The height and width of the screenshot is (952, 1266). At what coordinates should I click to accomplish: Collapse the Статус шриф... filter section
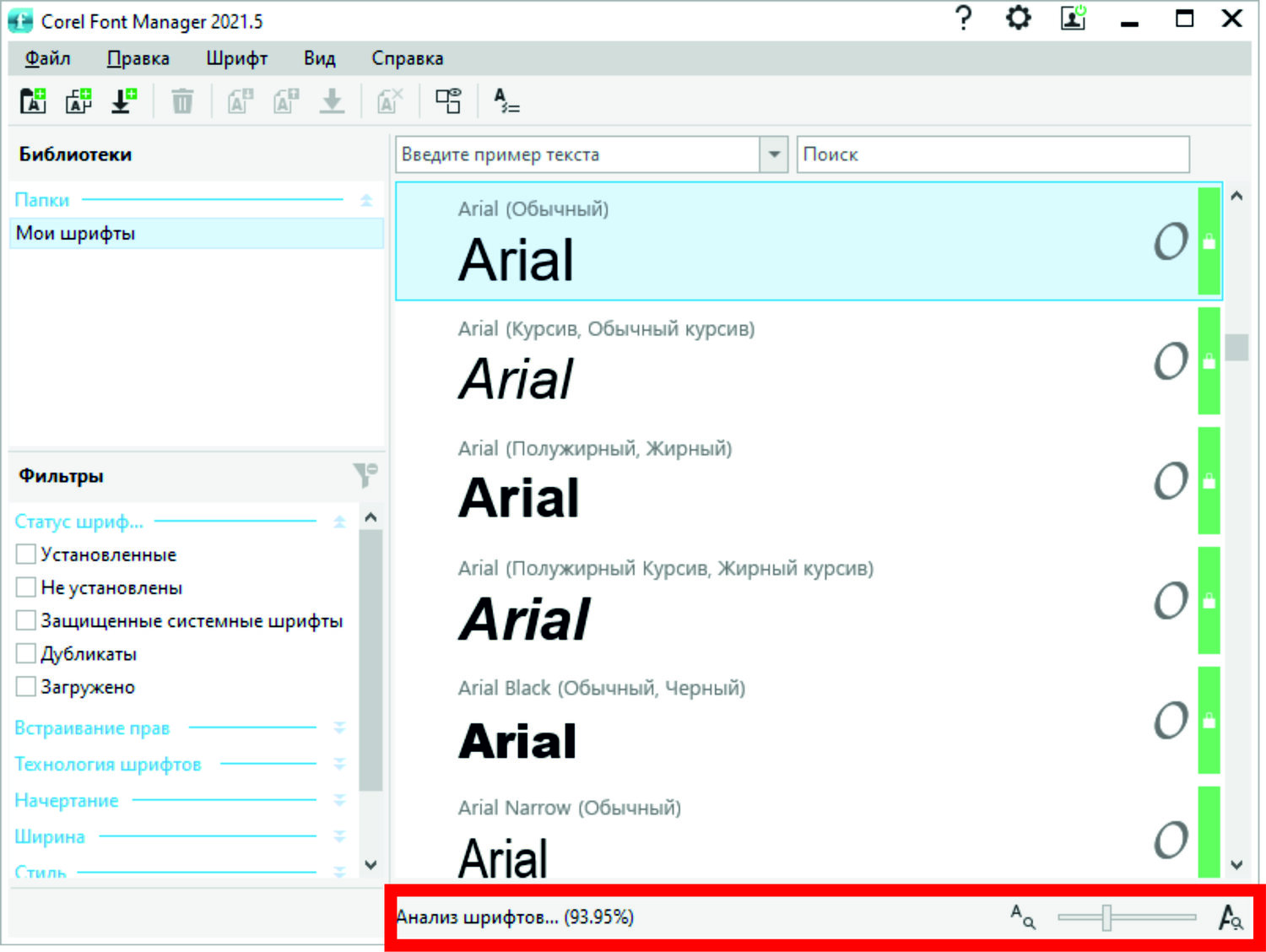[339, 522]
